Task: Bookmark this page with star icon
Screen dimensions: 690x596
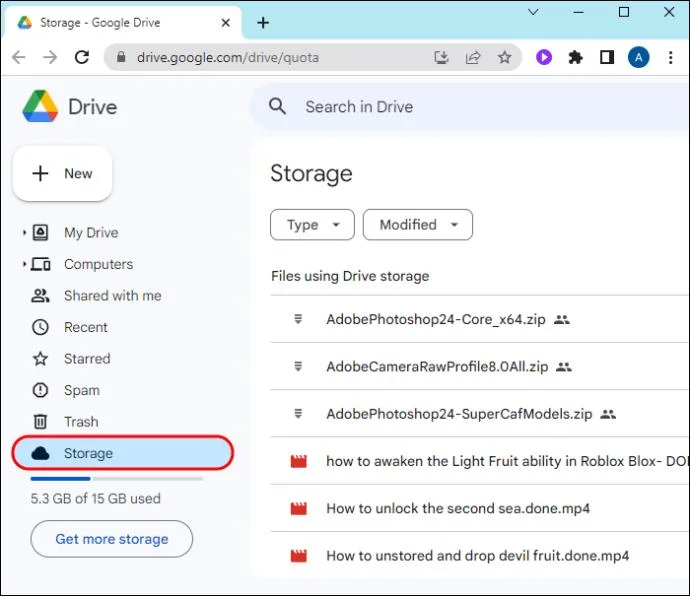Action: [x=504, y=57]
